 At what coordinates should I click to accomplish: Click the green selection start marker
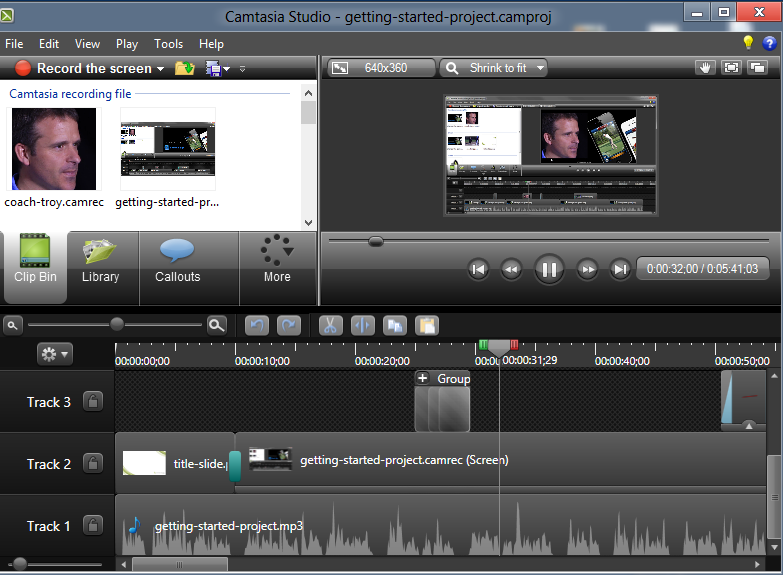[483, 344]
